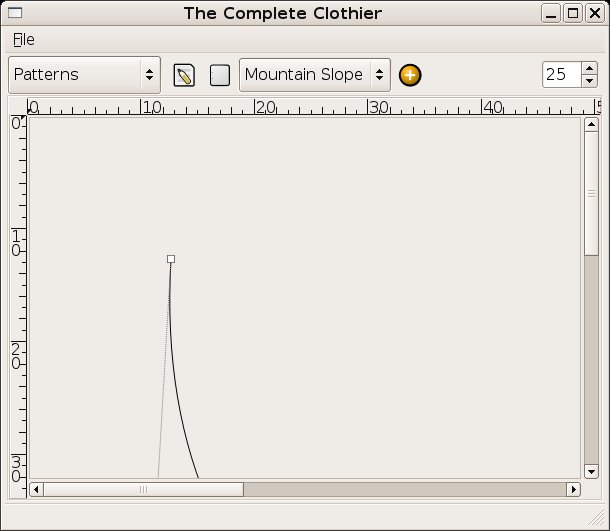Viewport: 610px width, 531px height.
Task: Click the horizontal scrollbar left arrow
Action: [x=36, y=489]
